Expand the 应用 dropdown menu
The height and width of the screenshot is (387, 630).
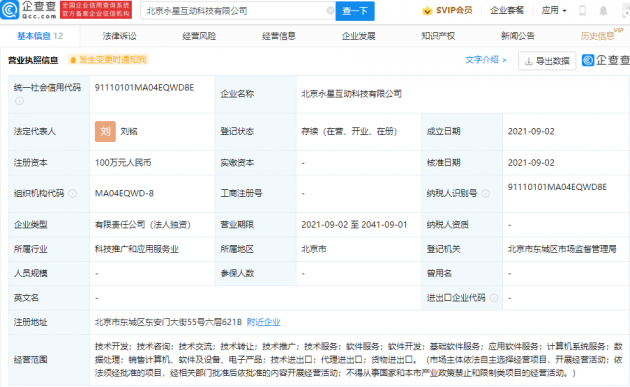tap(554, 10)
